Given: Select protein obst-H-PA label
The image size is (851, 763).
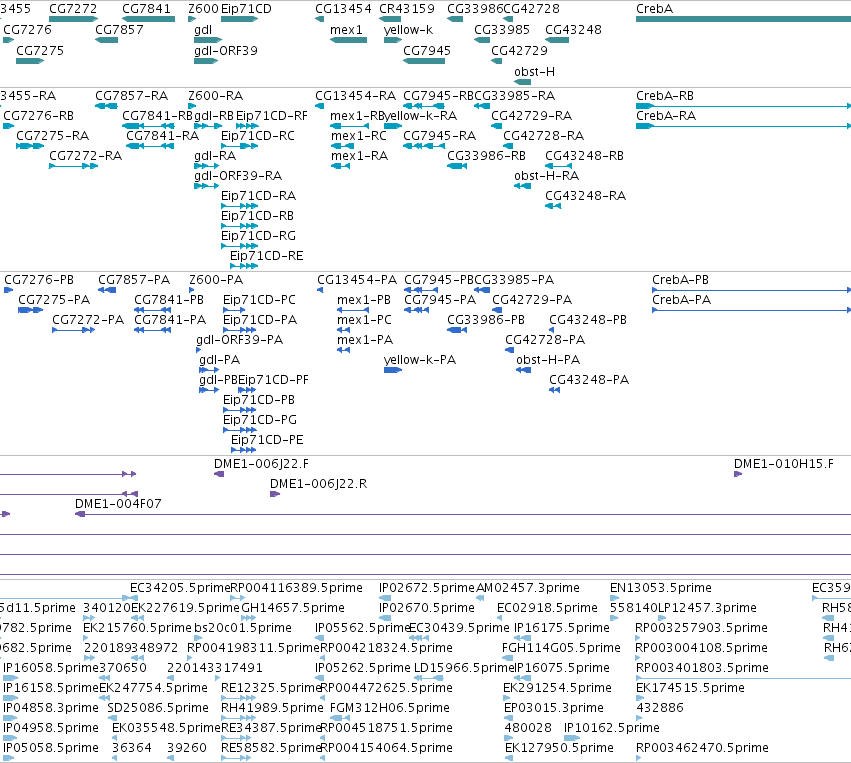Looking at the screenshot, I should click(548, 360).
